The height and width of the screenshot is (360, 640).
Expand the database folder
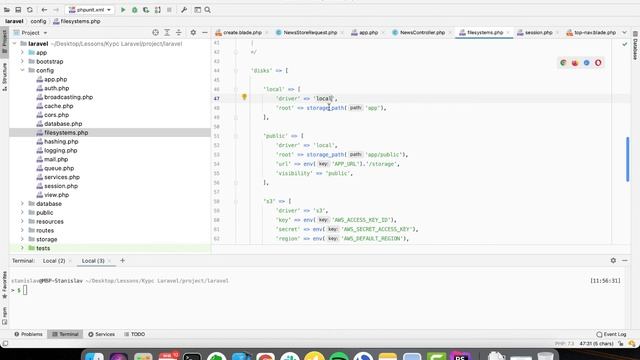click(22, 204)
